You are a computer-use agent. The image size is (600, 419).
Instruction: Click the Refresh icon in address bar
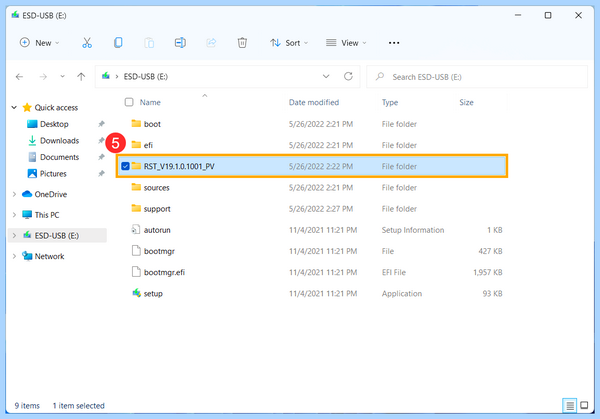point(348,76)
